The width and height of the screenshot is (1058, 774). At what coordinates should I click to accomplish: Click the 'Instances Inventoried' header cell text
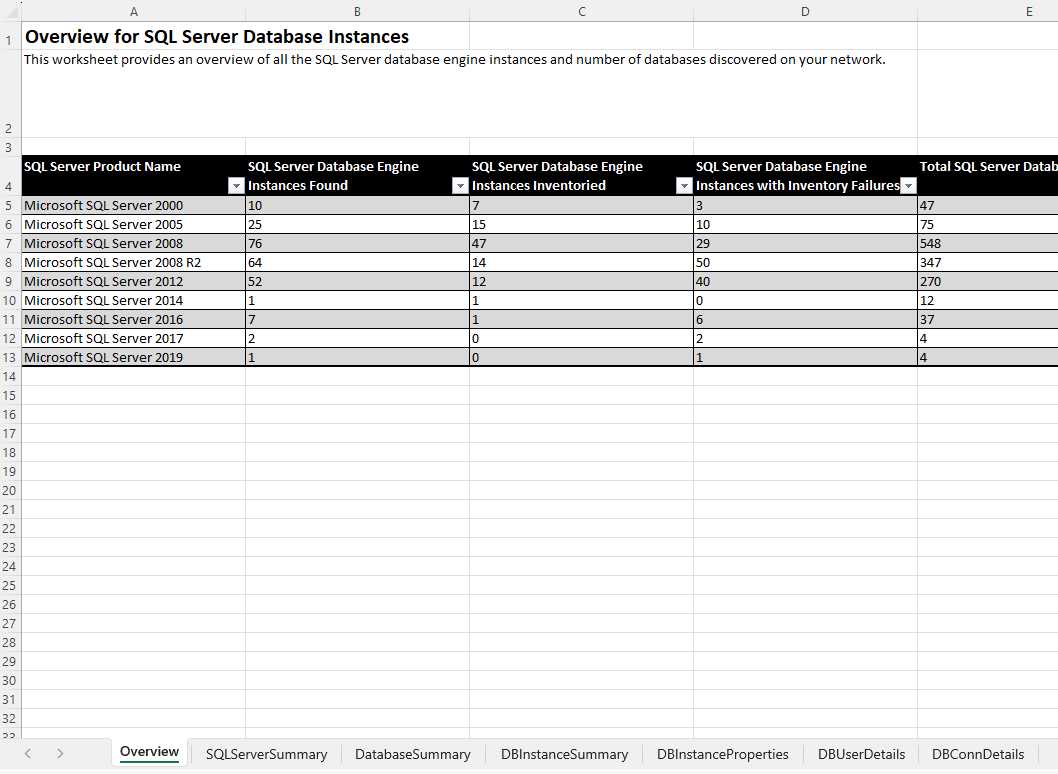point(538,186)
